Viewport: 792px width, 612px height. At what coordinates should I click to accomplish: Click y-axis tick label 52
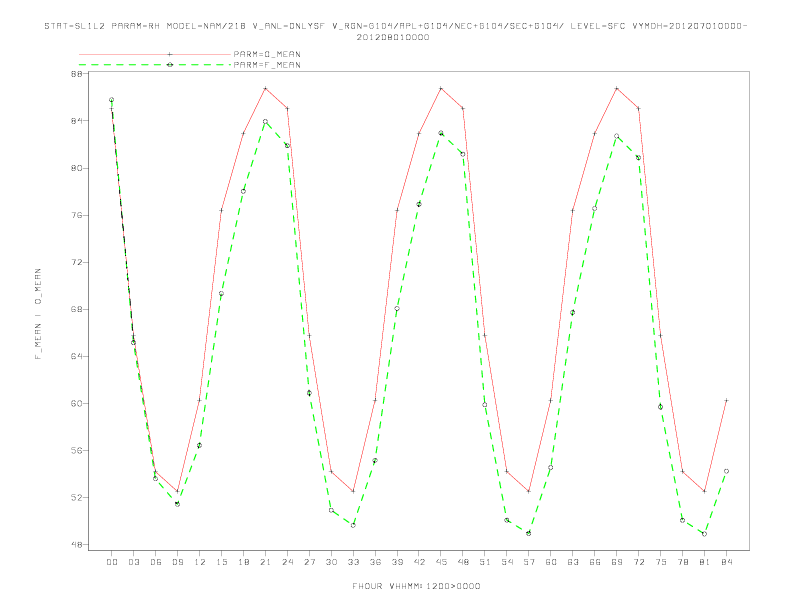(x=76, y=497)
